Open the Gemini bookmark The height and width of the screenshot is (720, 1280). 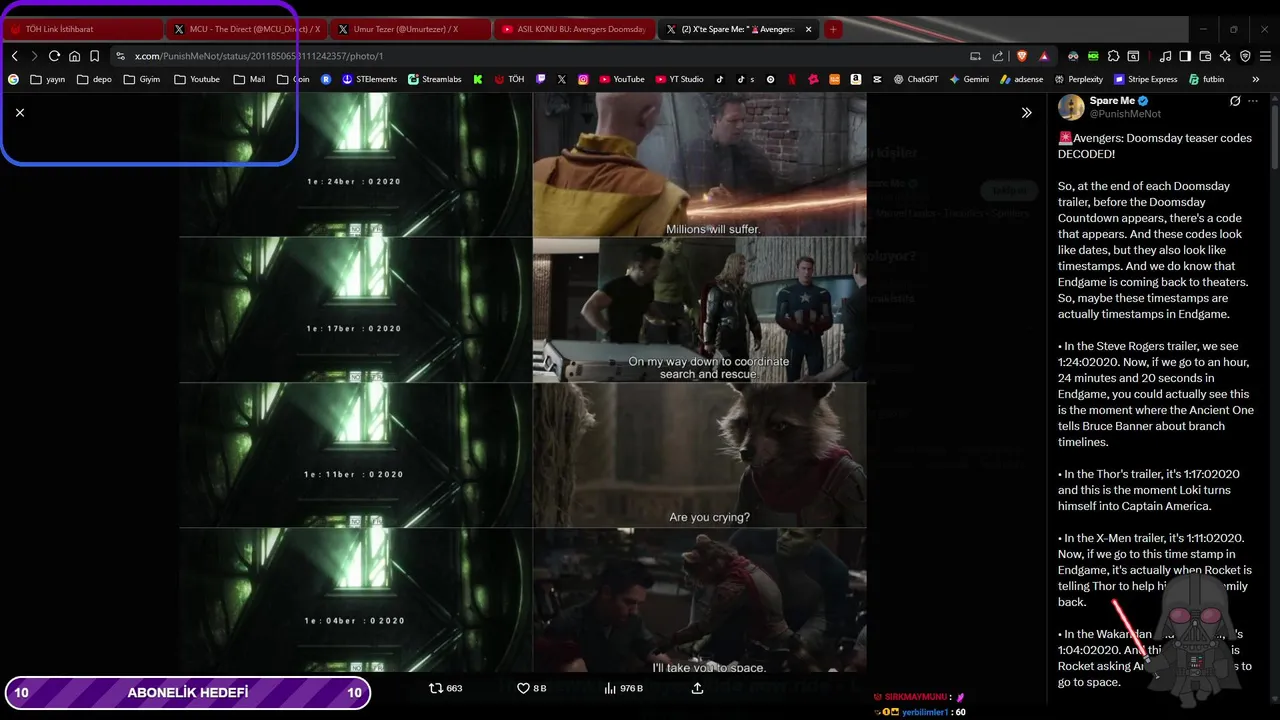coord(969,79)
